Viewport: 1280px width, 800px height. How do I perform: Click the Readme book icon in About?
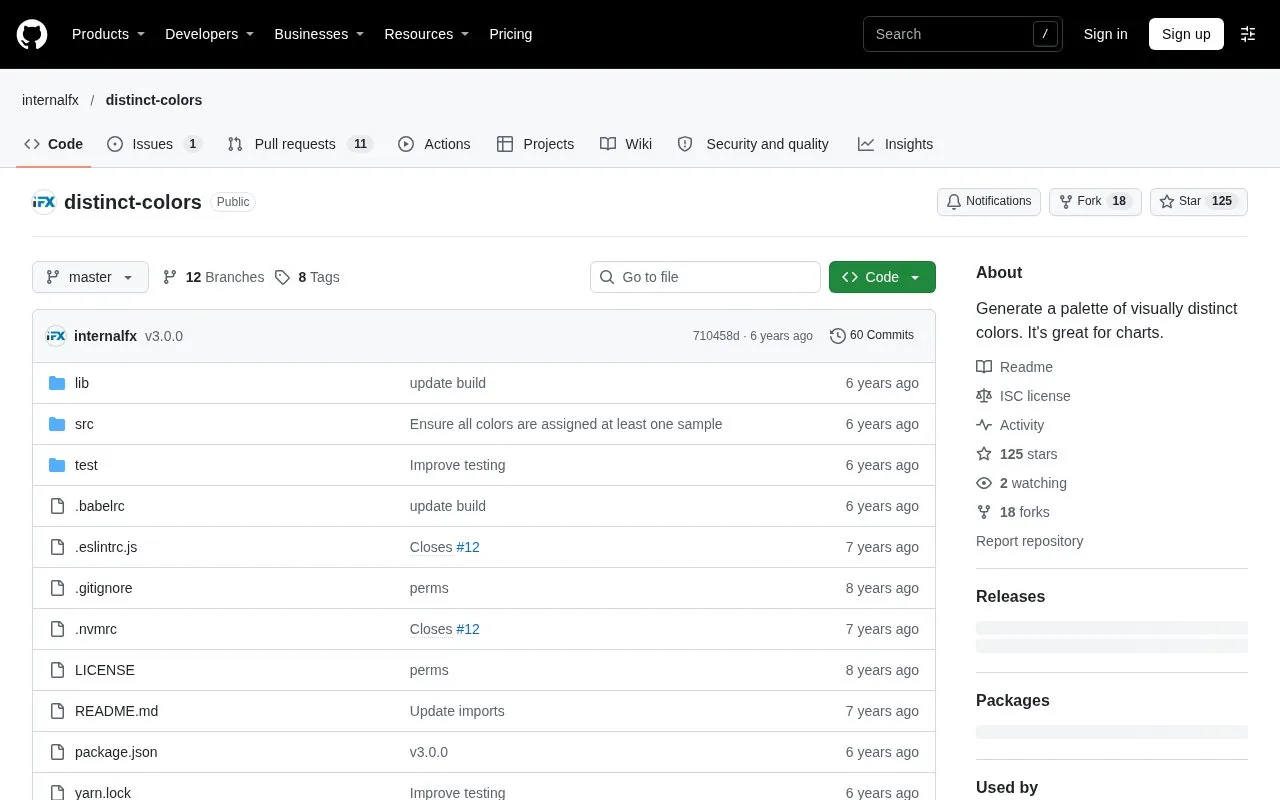[984, 367]
